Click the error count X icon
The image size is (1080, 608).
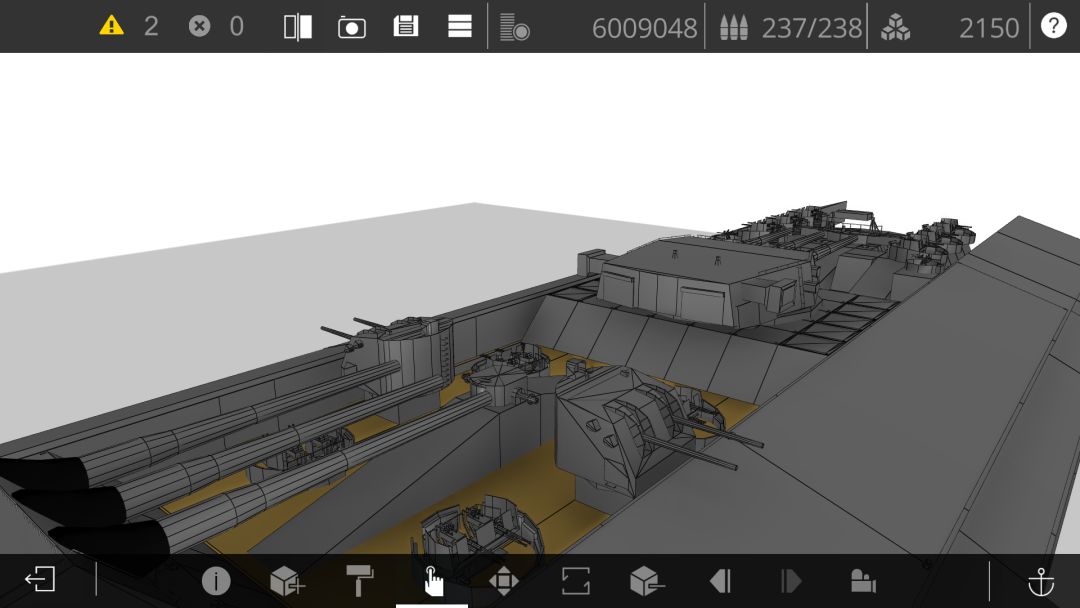click(199, 26)
